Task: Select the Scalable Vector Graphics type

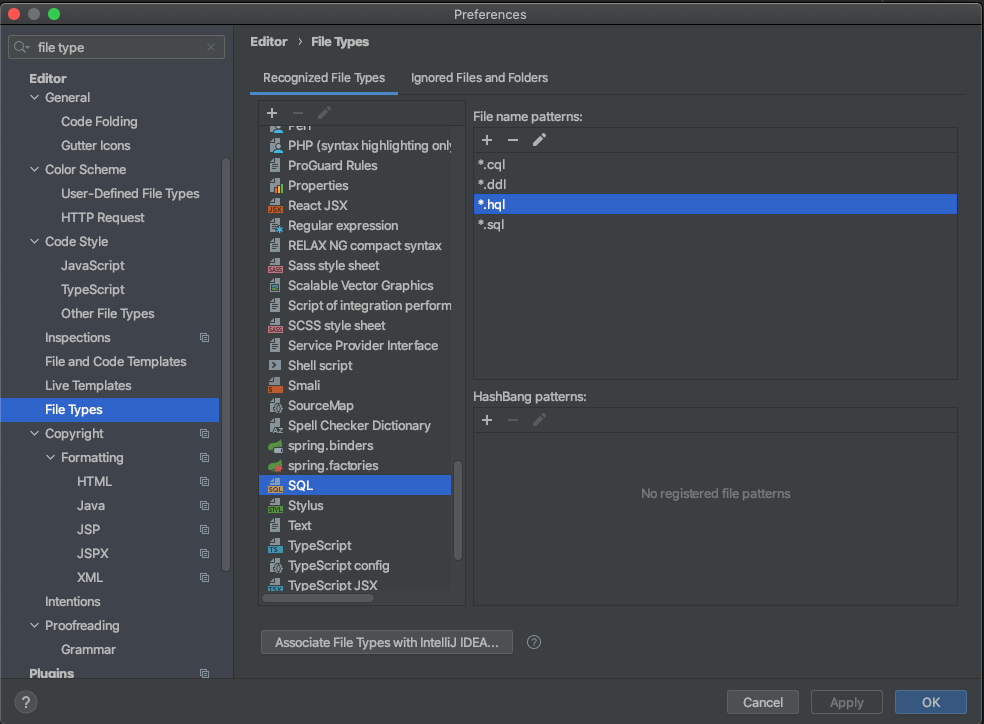Action: pos(355,285)
